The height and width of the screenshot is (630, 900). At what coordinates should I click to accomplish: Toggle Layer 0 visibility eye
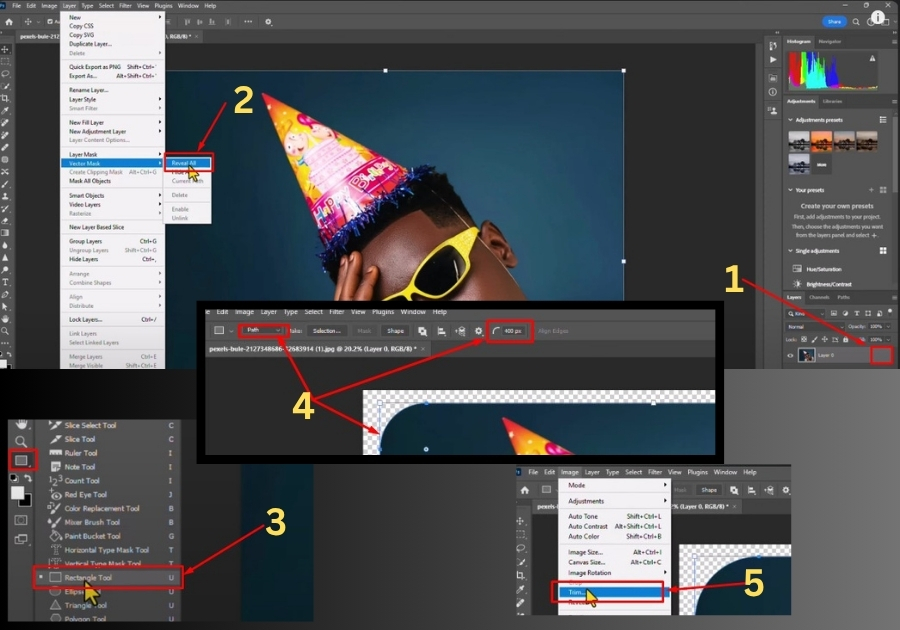click(790, 356)
